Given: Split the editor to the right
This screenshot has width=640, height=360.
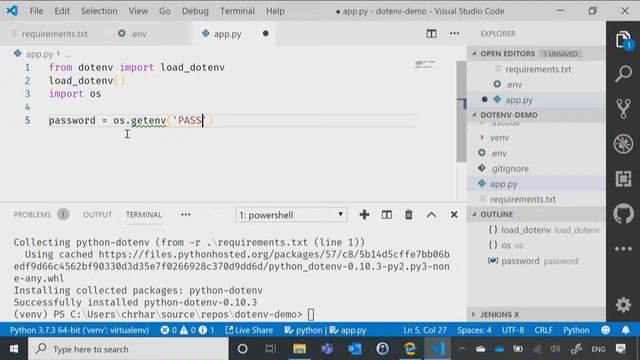Looking at the screenshot, I should pyautogui.click(x=431, y=33).
